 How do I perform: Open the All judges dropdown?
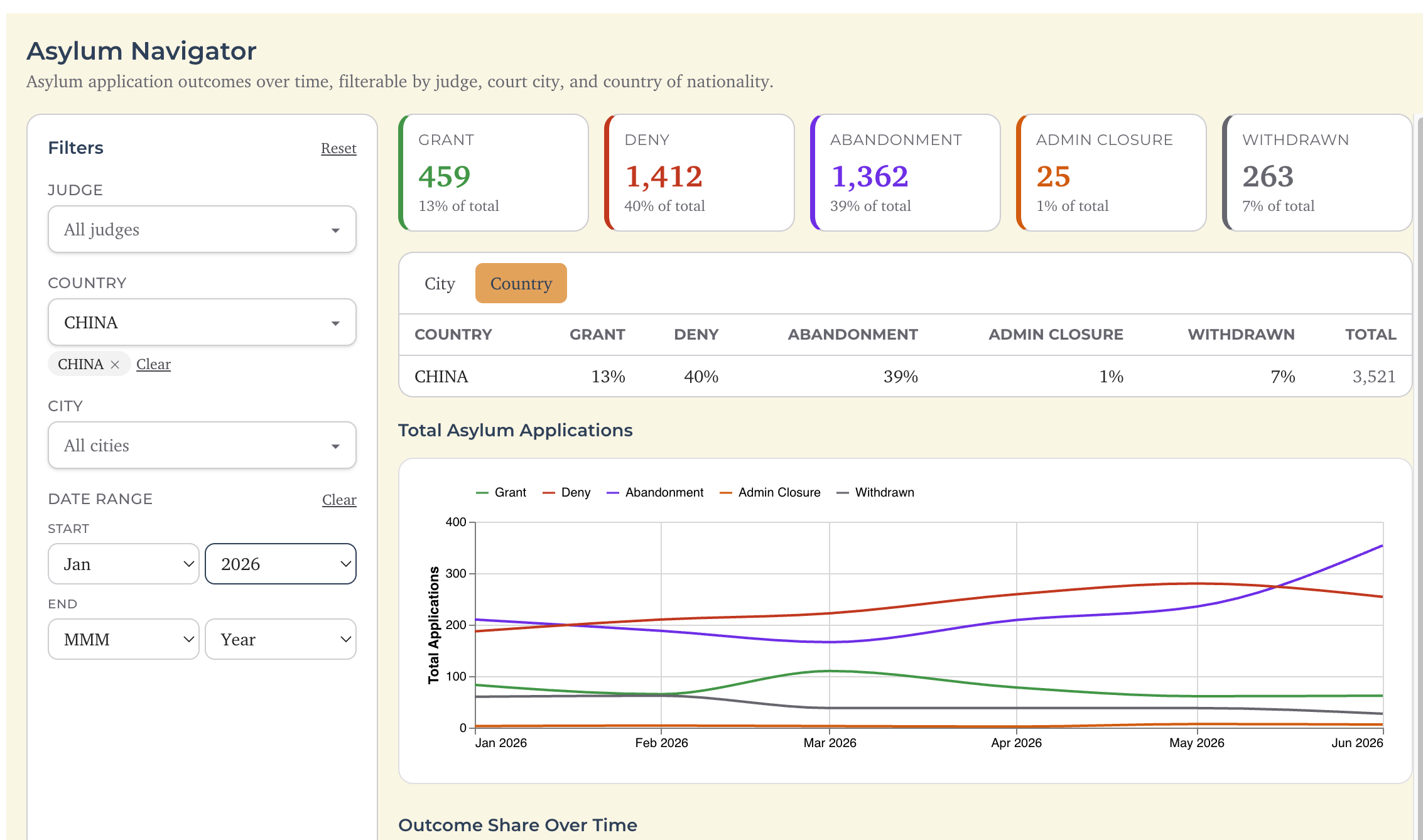coord(202,230)
